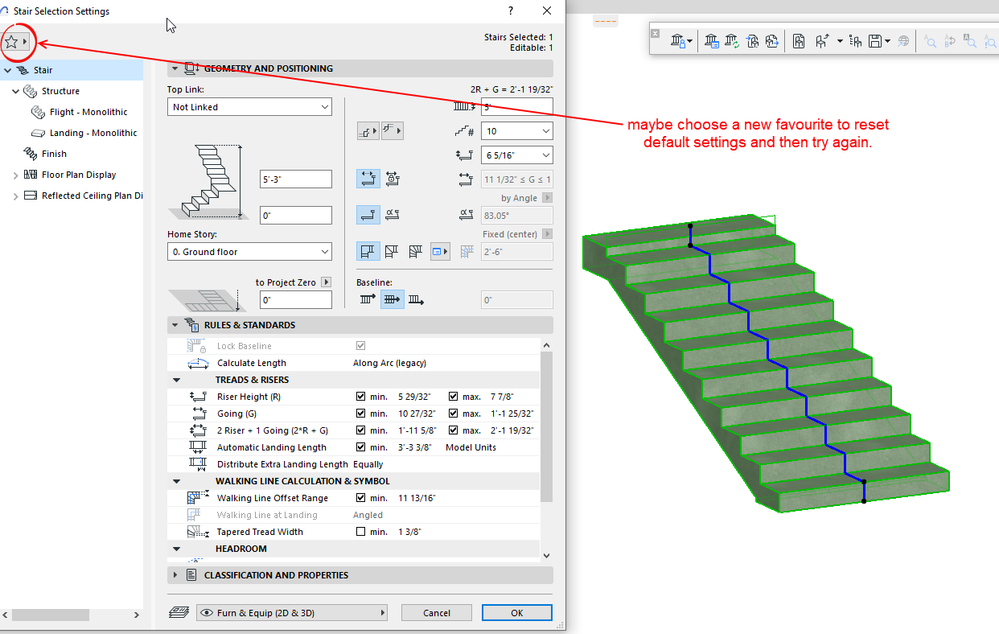Expand Floor Plan Display tree node
The width and height of the screenshot is (999, 634).
(x=15, y=175)
